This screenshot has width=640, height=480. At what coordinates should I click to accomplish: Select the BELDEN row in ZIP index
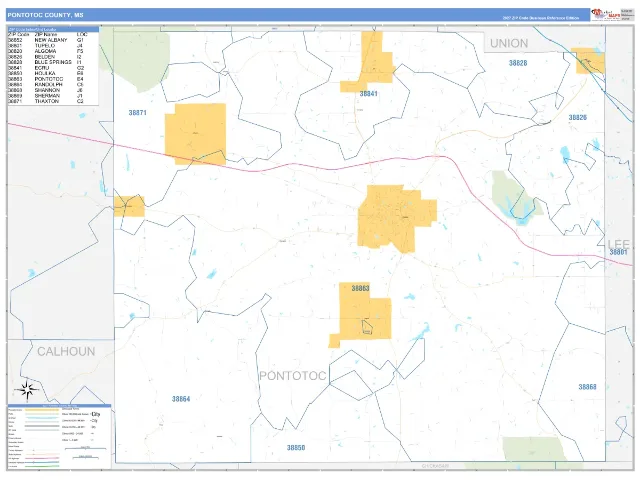click(x=46, y=57)
